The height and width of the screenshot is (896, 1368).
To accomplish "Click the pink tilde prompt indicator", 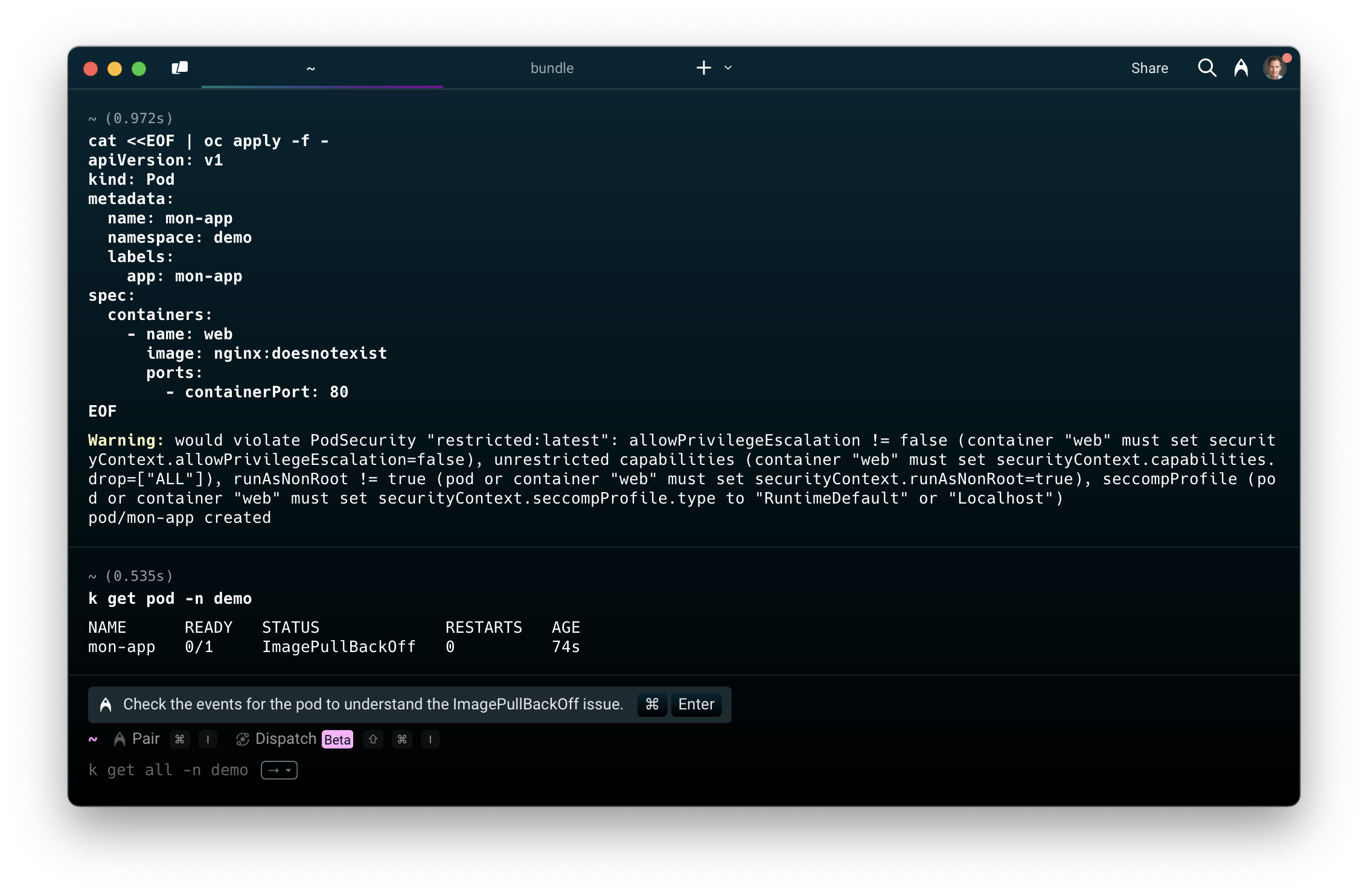I will tap(93, 739).
